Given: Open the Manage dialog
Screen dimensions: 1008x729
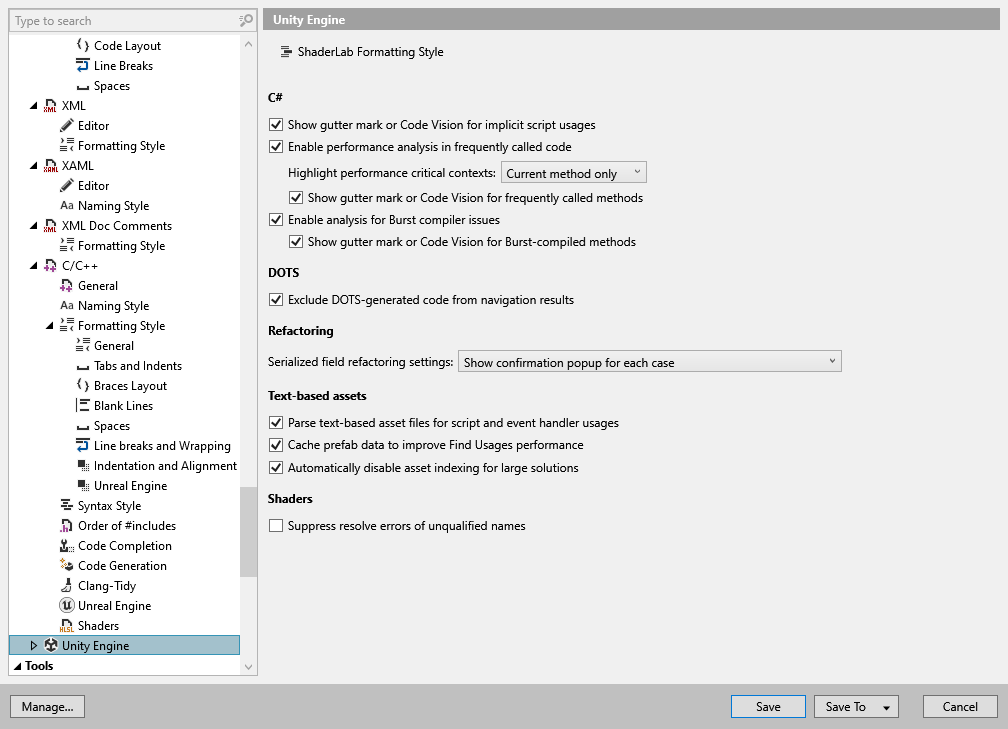Looking at the screenshot, I should click(47, 706).
